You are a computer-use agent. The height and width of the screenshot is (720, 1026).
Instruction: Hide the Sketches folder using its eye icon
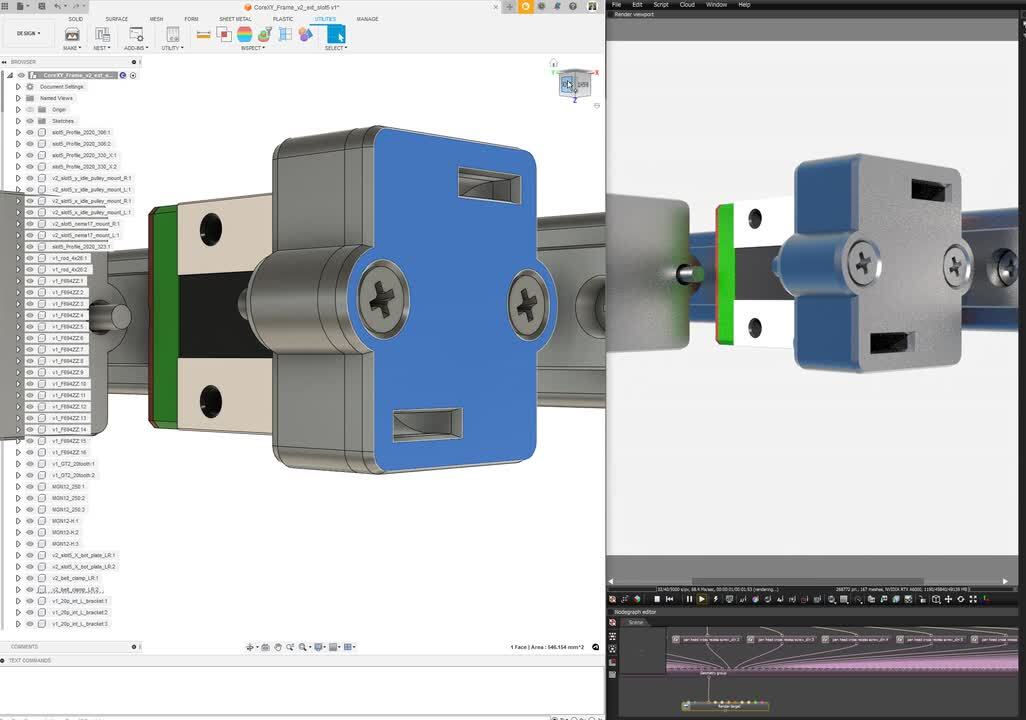(30, 121)
